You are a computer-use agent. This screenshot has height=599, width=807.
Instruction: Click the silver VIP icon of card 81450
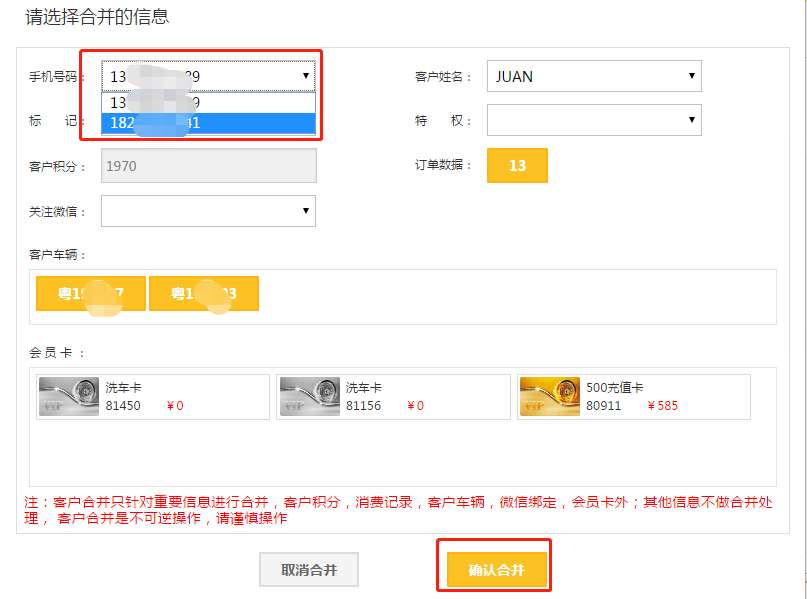point(69,396)
